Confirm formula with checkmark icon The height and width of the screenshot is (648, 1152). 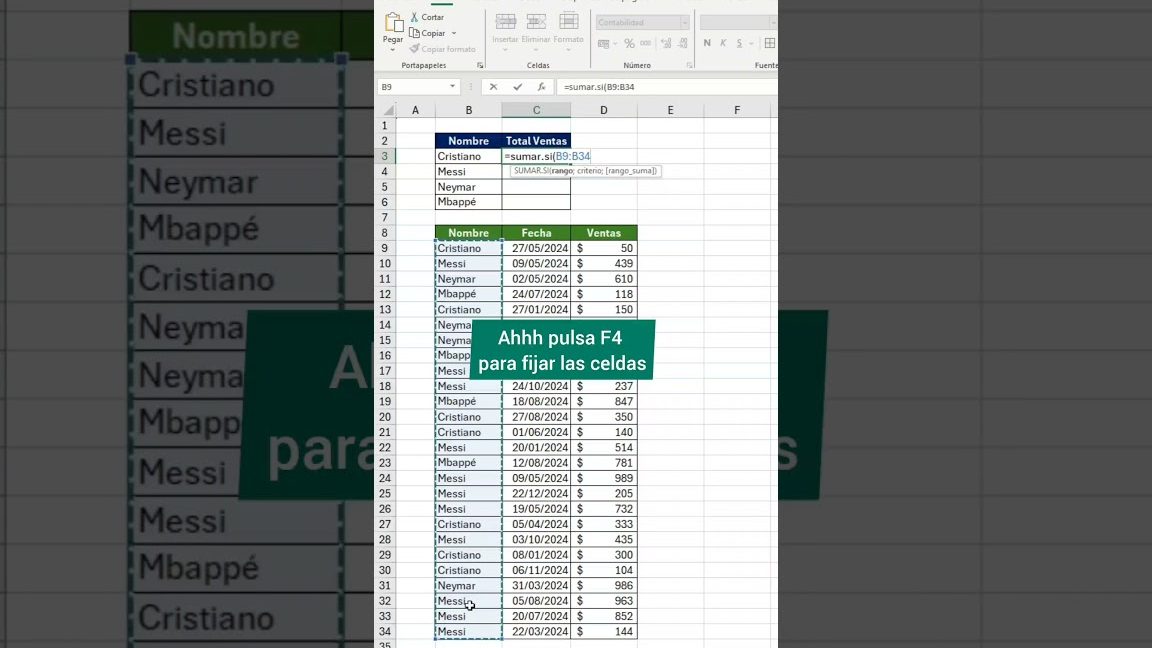(517, 87)
